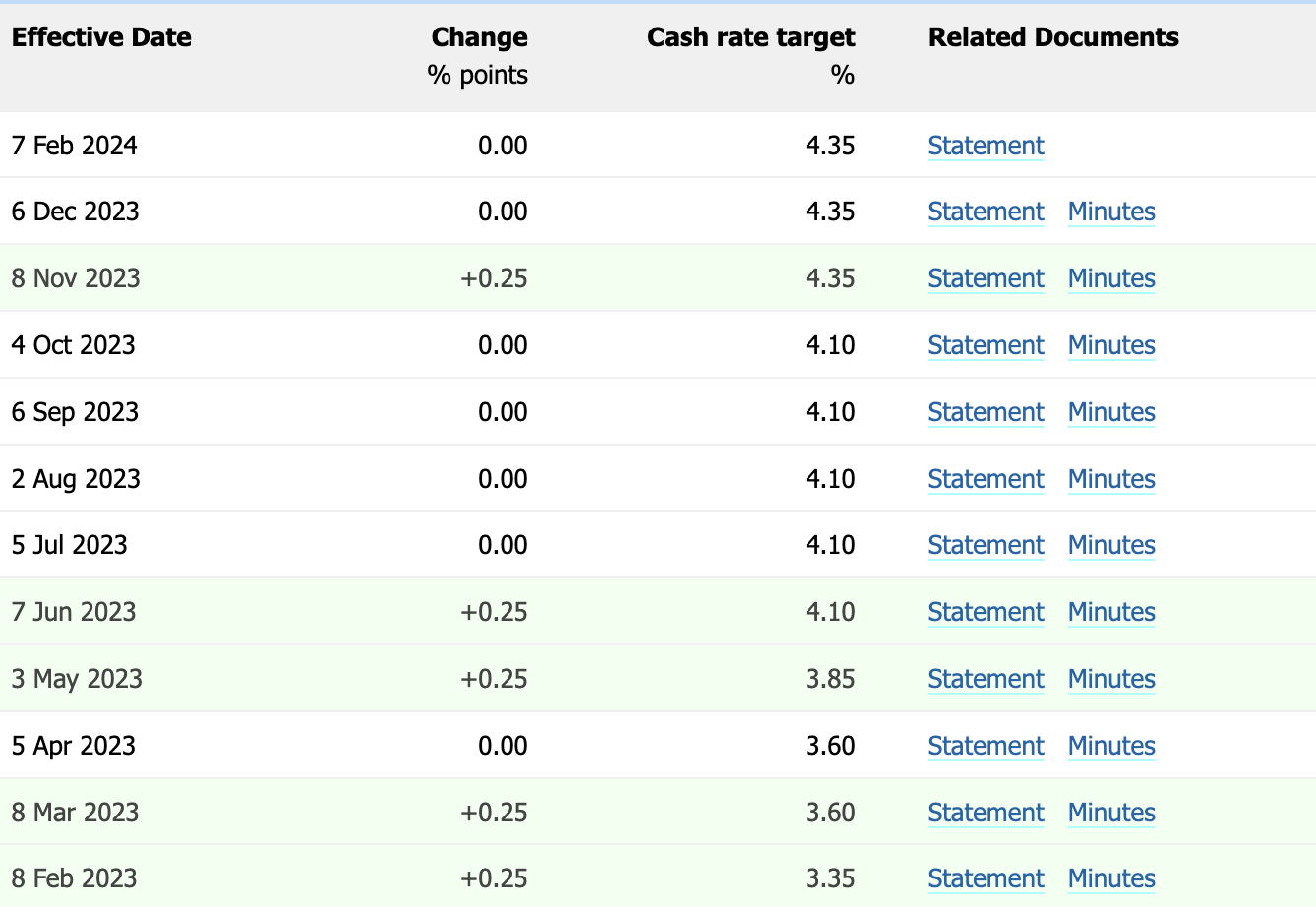Screen dimensions: 1316x907
Task: Click the Effective Date column header
Action: (101, 37)
